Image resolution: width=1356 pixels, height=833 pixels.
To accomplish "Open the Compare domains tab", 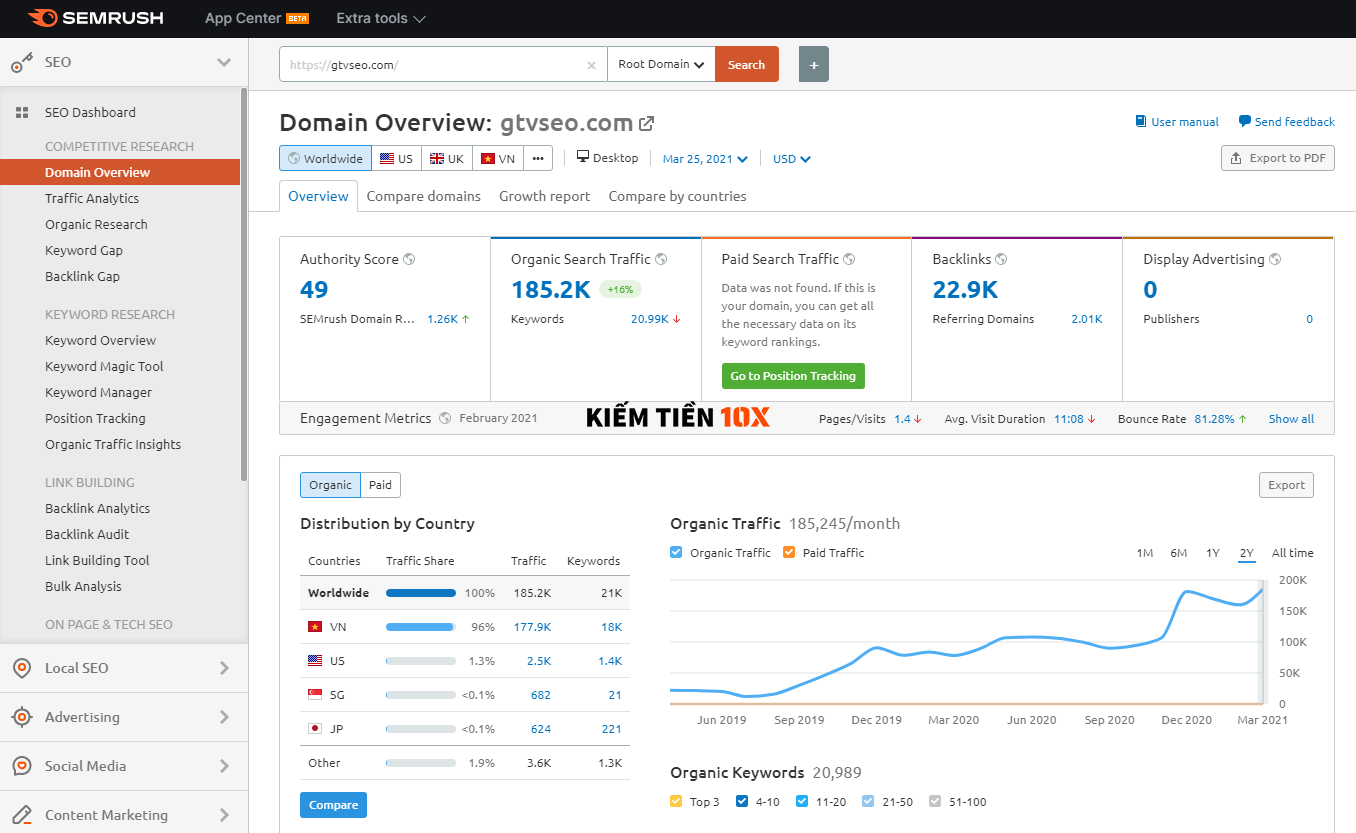I will (424, 196).
